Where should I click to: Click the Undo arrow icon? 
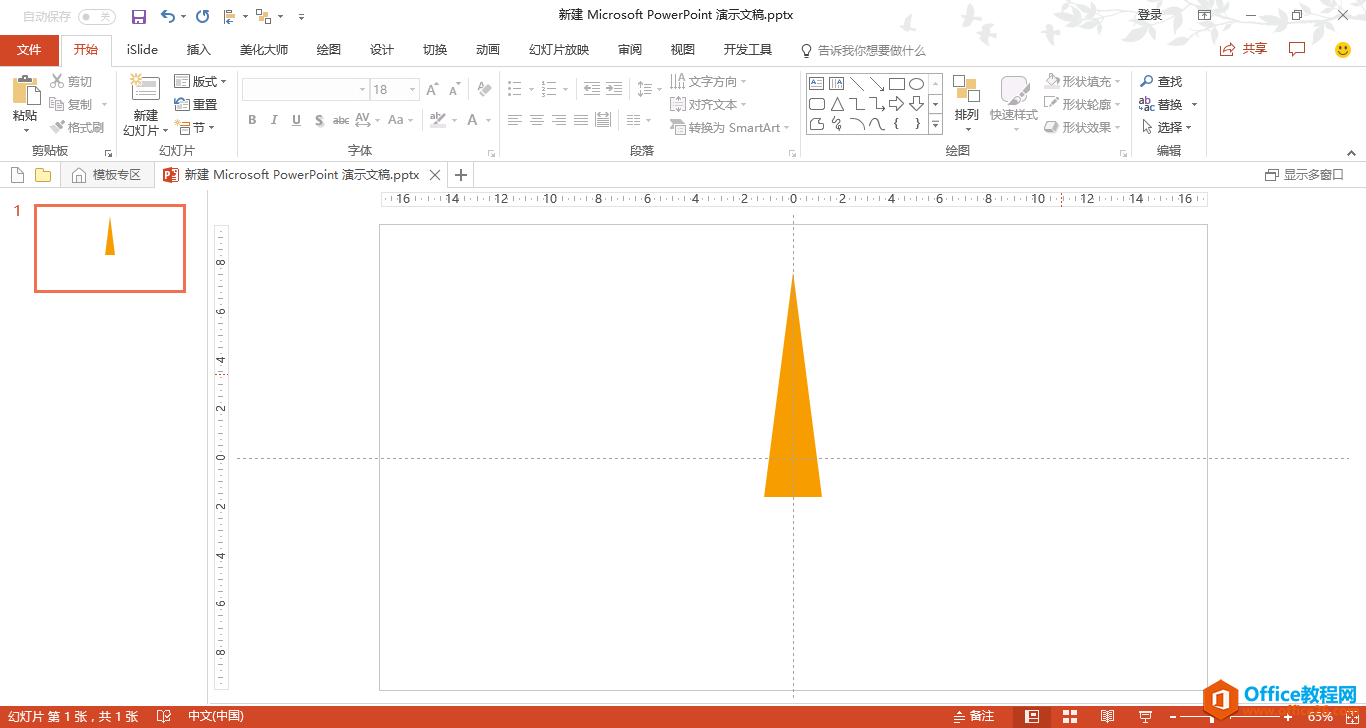(168, 16)
